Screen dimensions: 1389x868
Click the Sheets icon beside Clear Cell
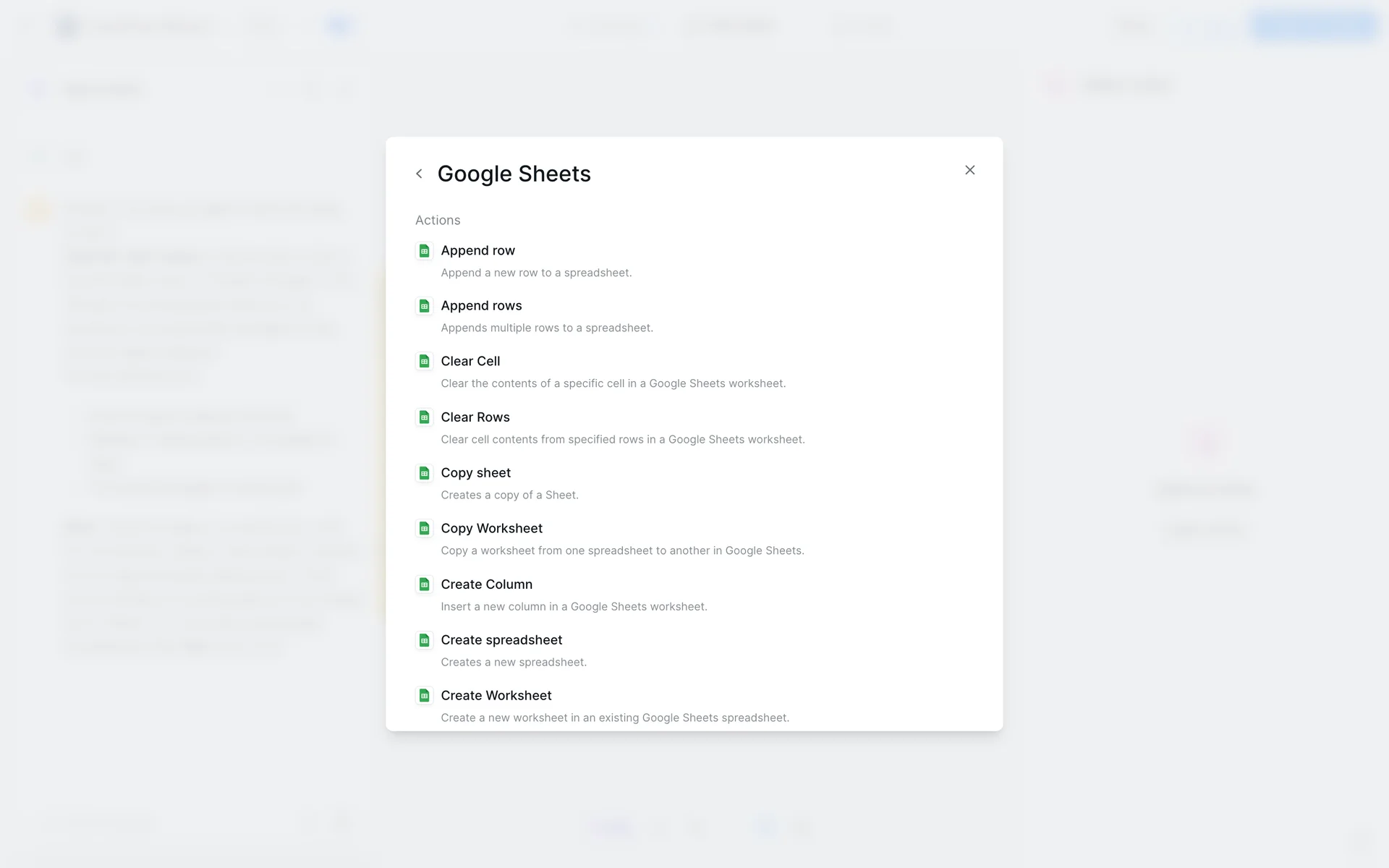coord(425,362)
